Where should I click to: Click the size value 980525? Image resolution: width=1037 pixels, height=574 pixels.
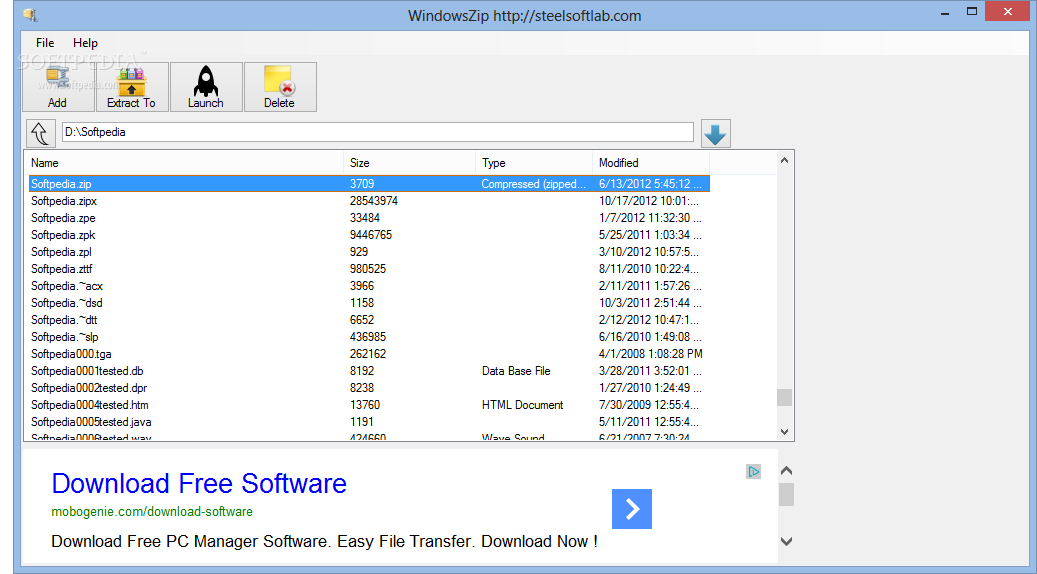(x=368, y=269)
